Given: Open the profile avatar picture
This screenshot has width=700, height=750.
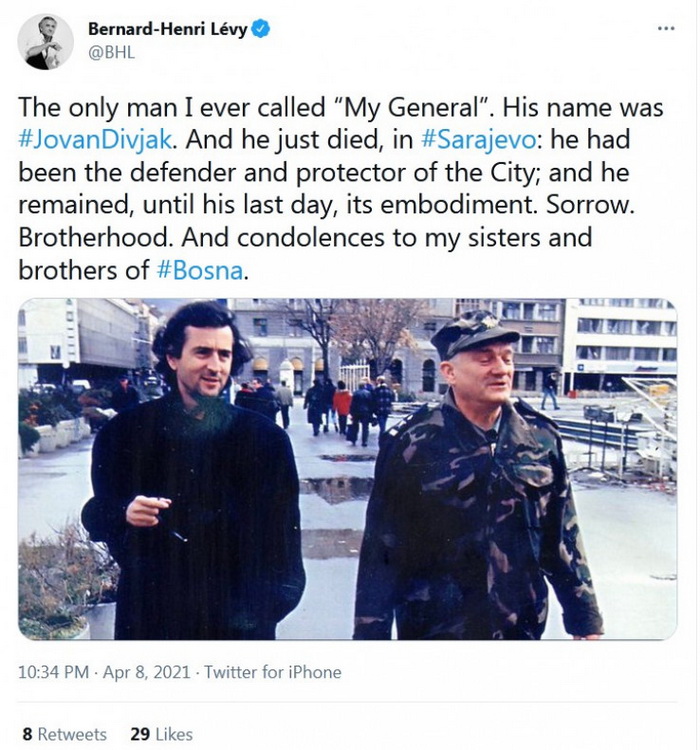Looking at the screenshot, I should tap(46, 42).
